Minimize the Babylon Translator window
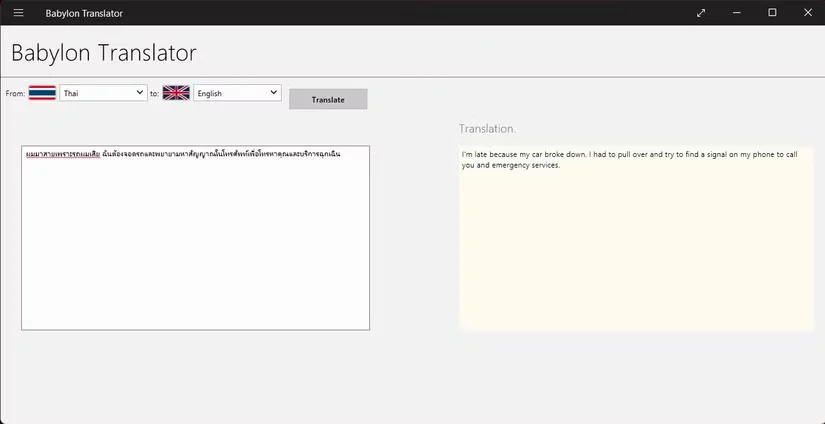Screen dimensions: 825x424 pyautogui.click(x=737, y=13)
